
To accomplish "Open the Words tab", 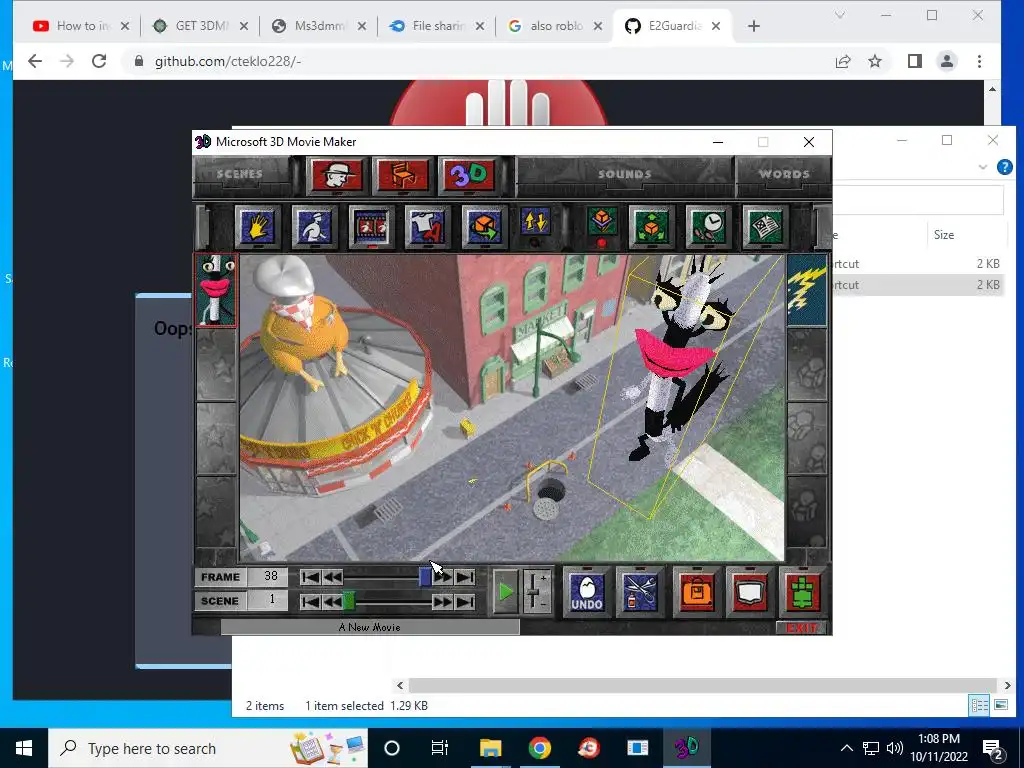I will (x=784, y=174).
